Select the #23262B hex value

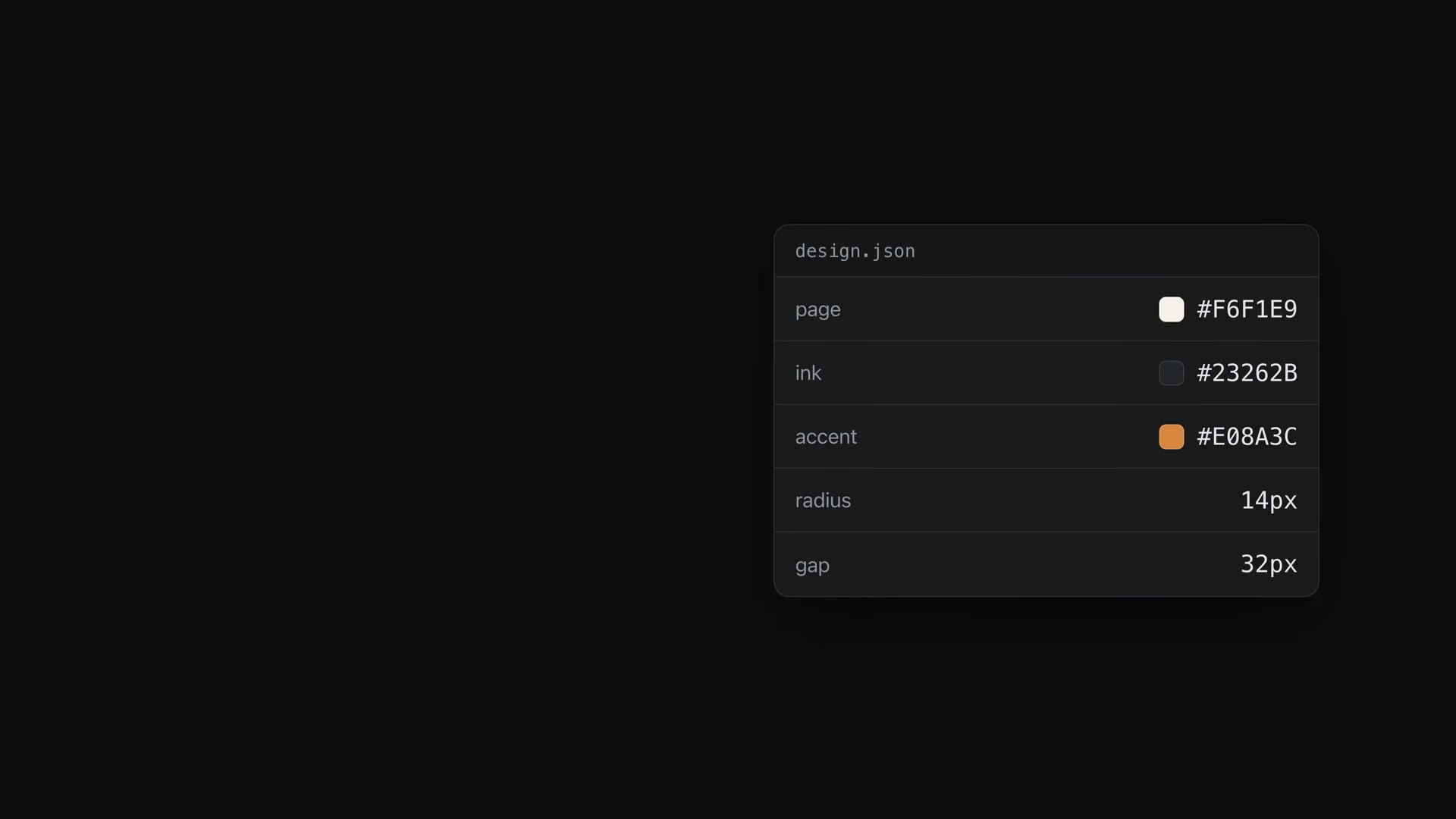(1247, 373)
